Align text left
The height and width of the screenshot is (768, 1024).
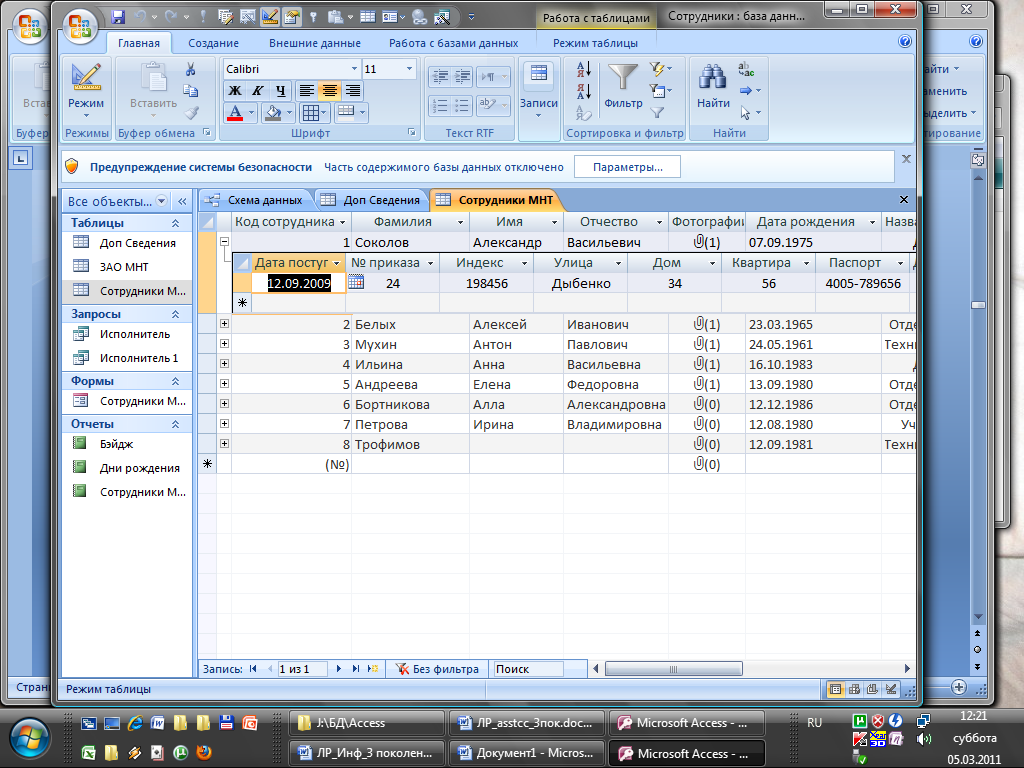coord(306,91)
